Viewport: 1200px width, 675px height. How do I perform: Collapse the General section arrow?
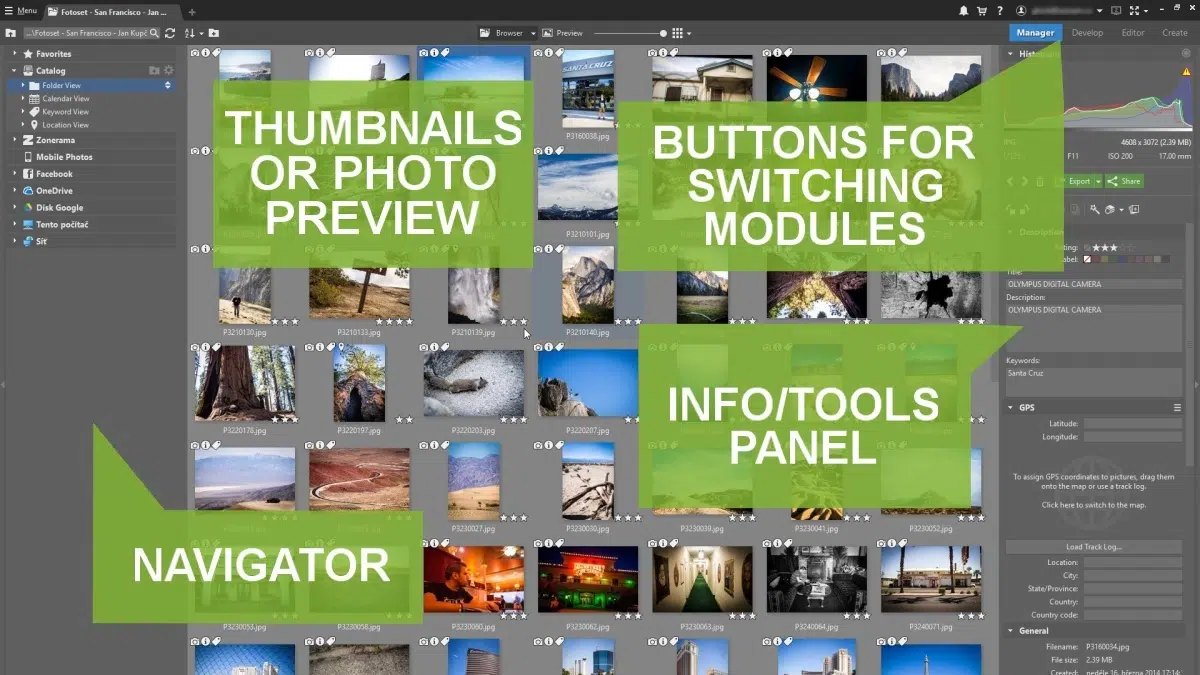point(1010,631)
